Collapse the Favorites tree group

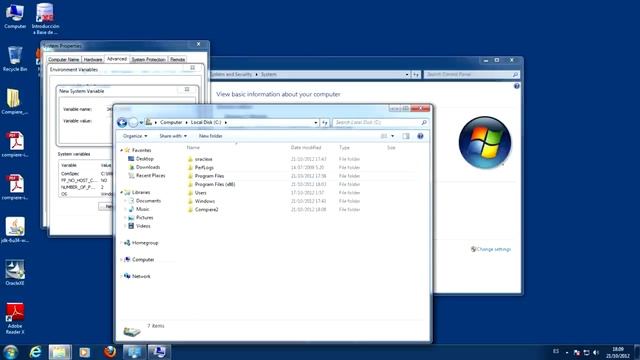click(x=122, y=150)
